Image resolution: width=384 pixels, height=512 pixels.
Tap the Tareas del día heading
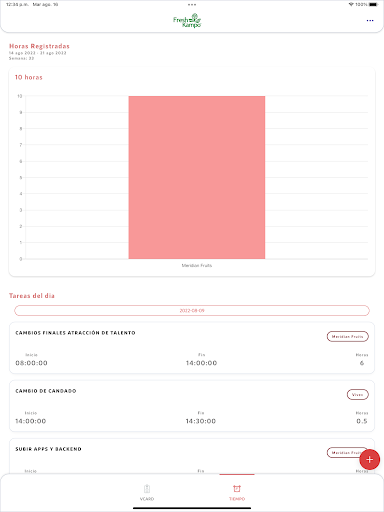tap(32, 296)
